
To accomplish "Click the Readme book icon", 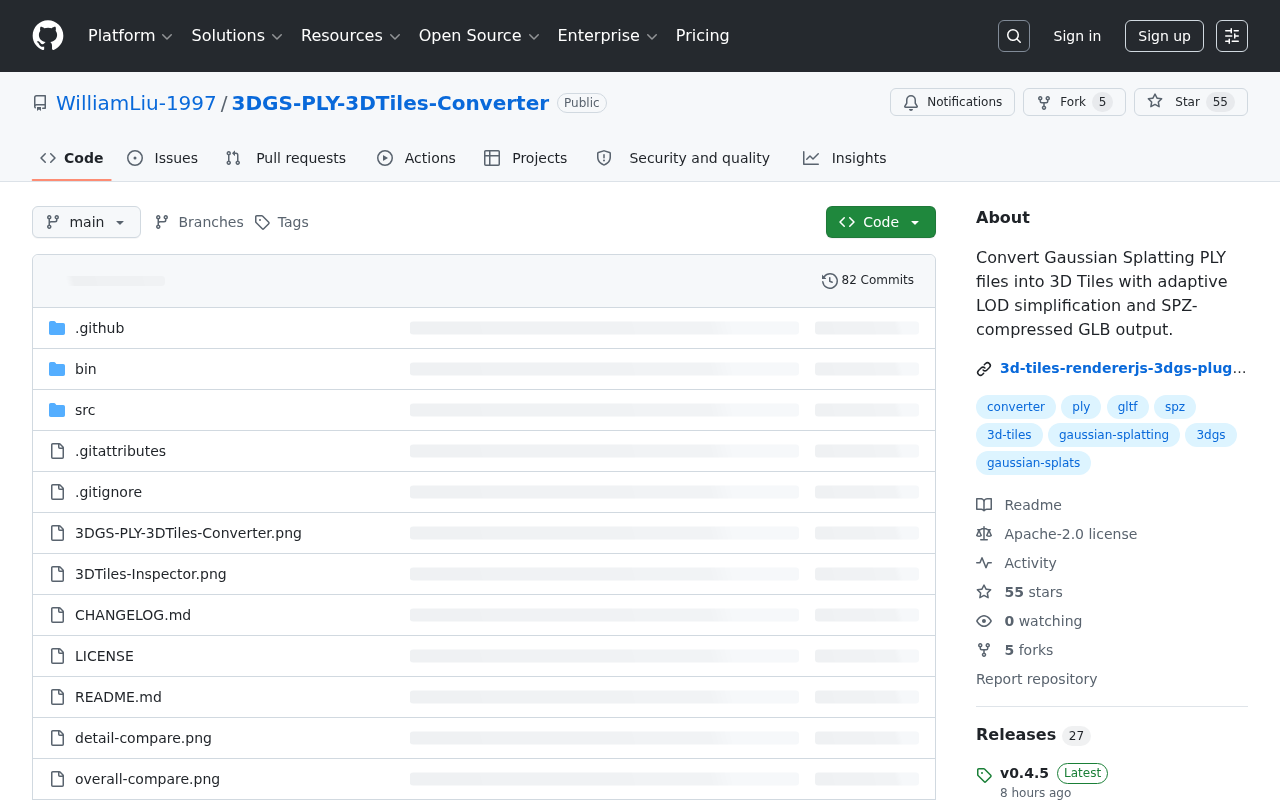I will 984,505.
